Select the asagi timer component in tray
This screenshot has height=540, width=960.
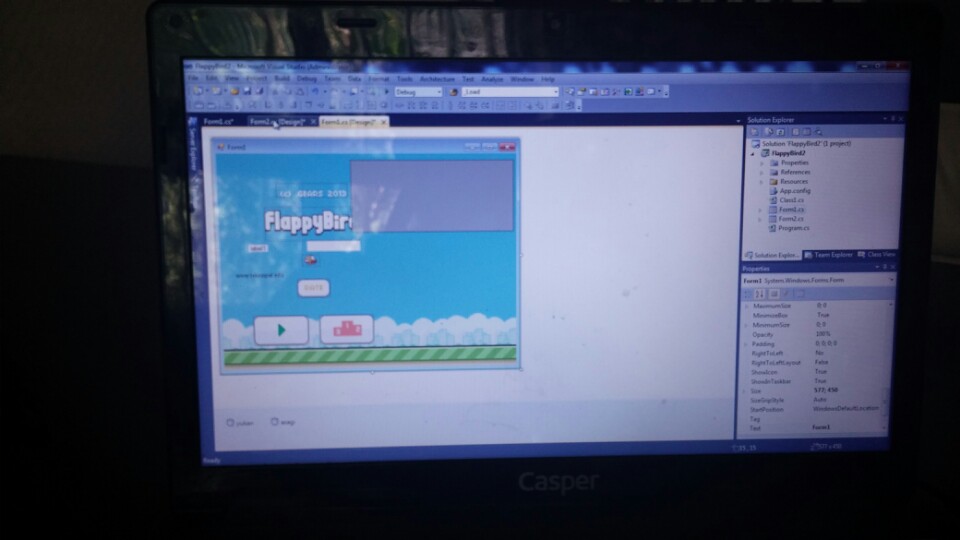pyautogui.click(x=283, y=422)
